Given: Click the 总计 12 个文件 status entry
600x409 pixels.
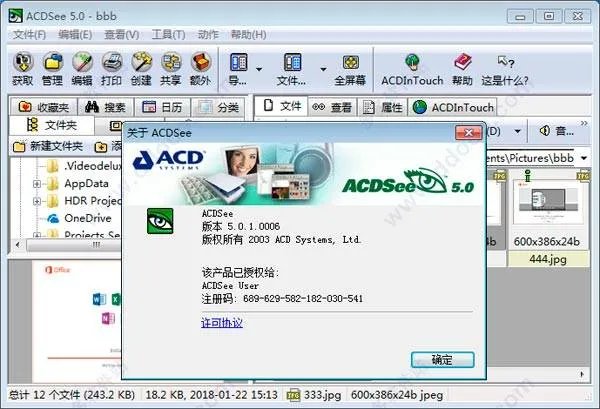Looking at the screenshot, I should [x=72, y=395].
